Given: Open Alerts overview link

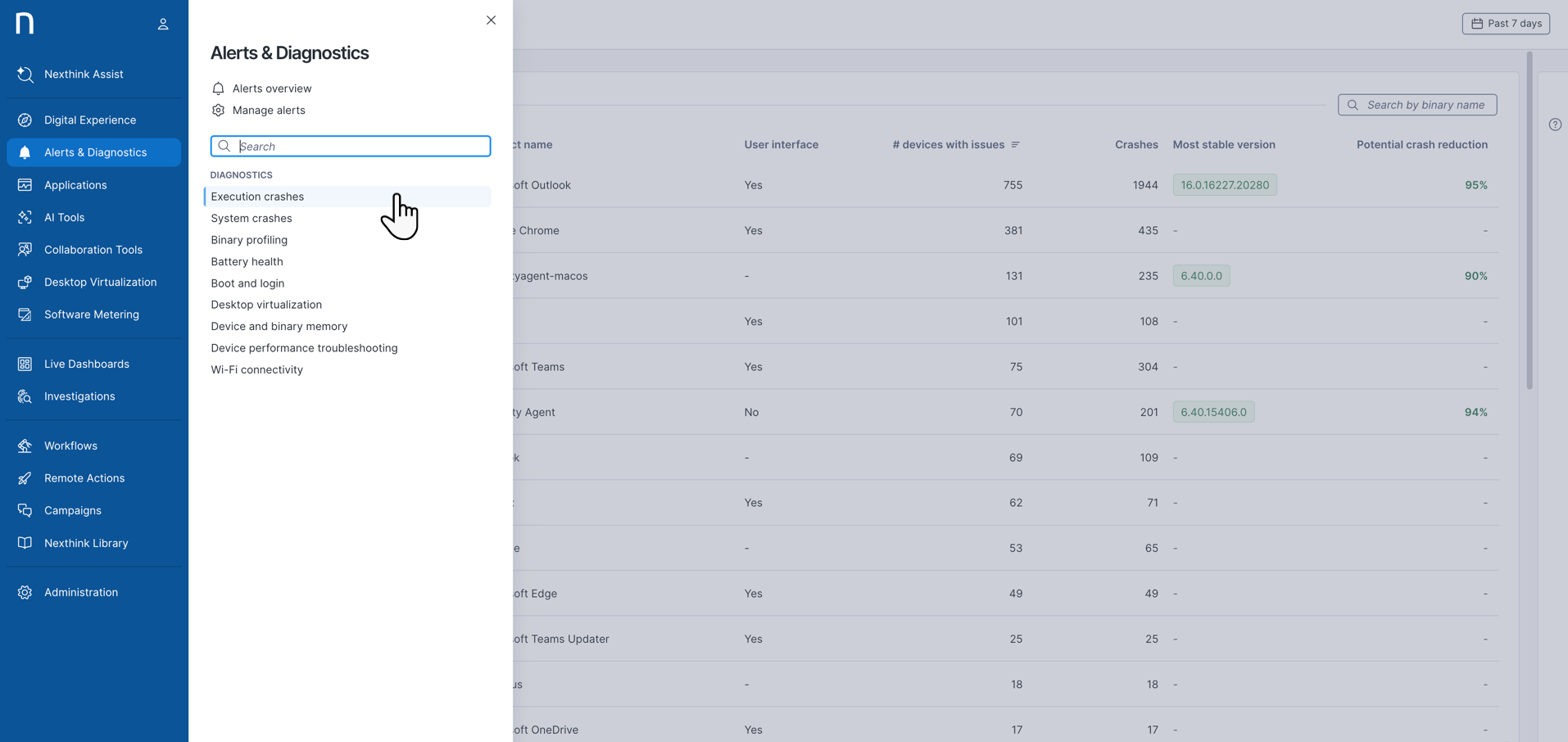Looking at the screenshot, I should point(271,88).
